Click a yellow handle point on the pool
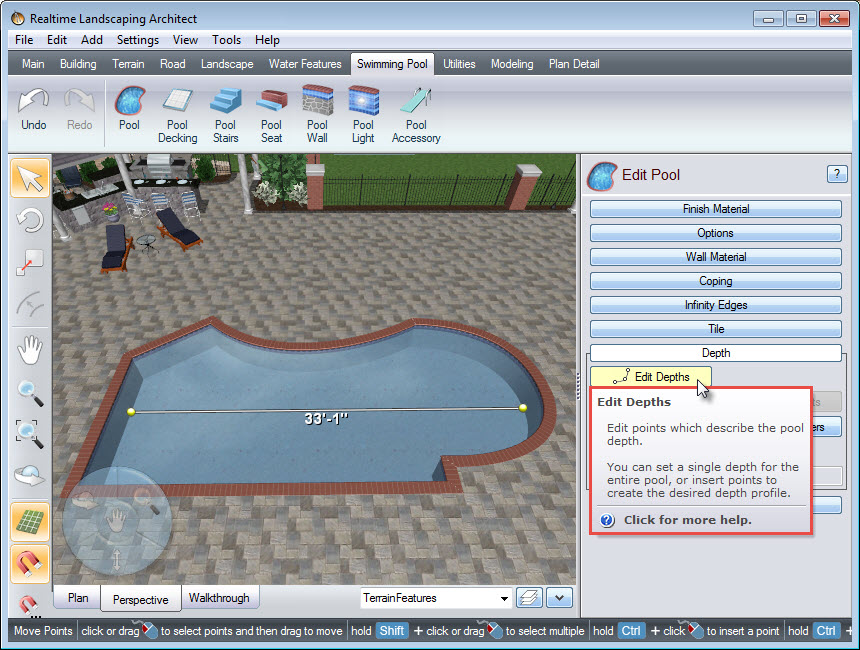This screenshot has height=650, width=860. pyautogui.click(x=131, y=409)
